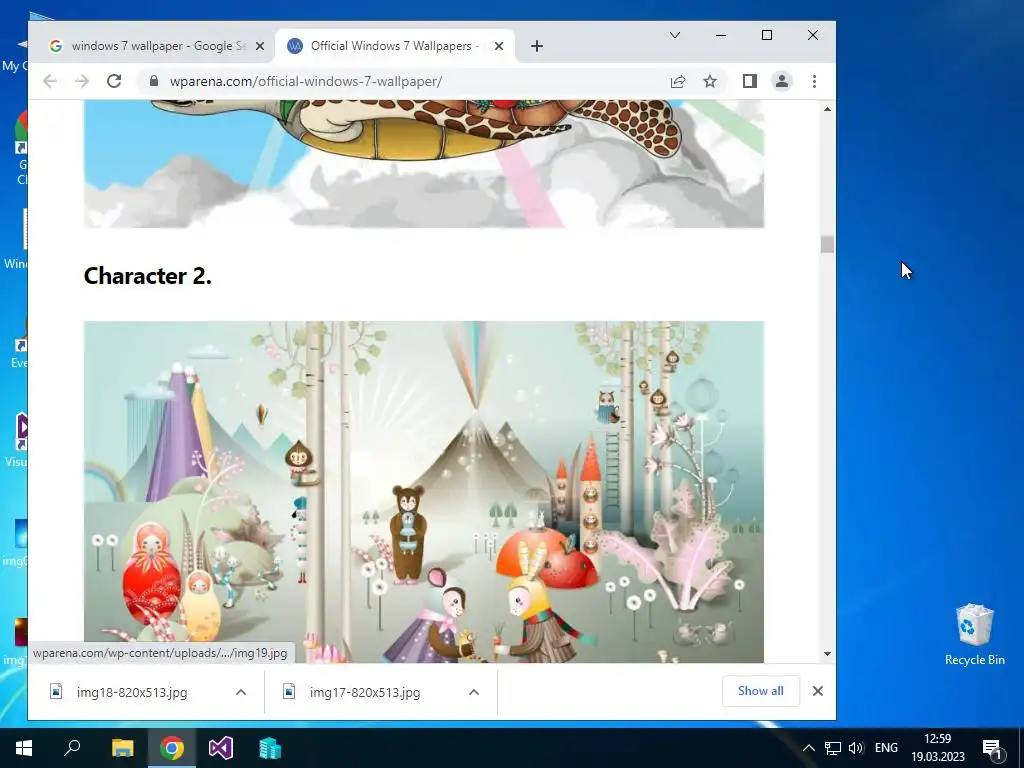Screen dimensions: 1024x768
Task: Show all downloads
Action: pos(761,691)
